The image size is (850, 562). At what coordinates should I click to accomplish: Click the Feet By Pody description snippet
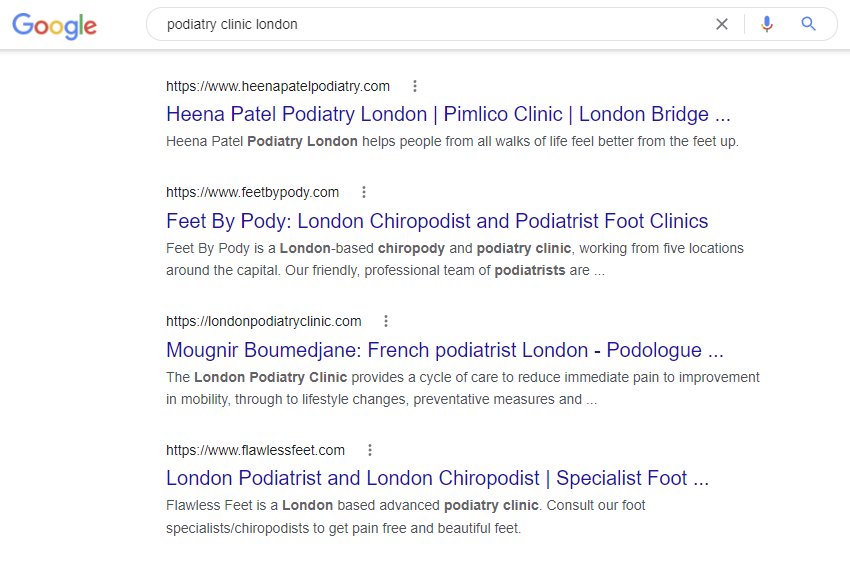coord(455,259)
